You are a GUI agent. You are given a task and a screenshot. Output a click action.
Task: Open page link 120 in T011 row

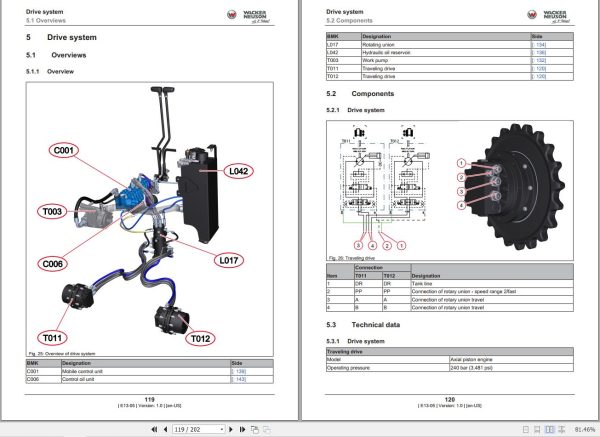pos(538,68)
